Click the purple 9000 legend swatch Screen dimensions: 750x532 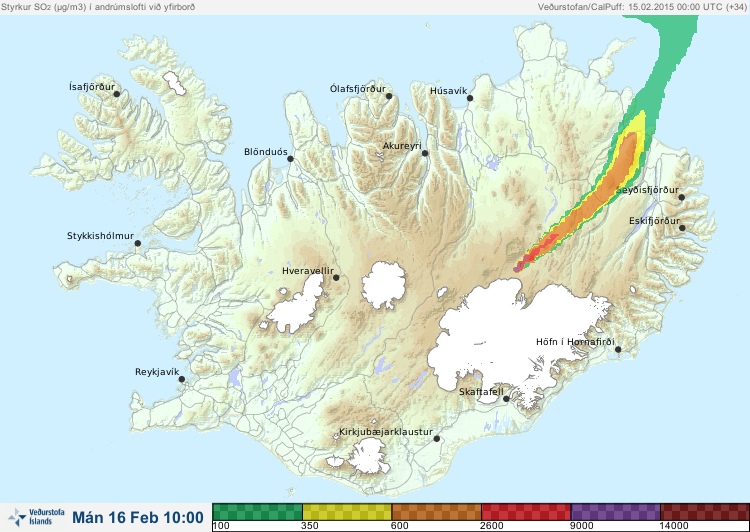point(615,512)
